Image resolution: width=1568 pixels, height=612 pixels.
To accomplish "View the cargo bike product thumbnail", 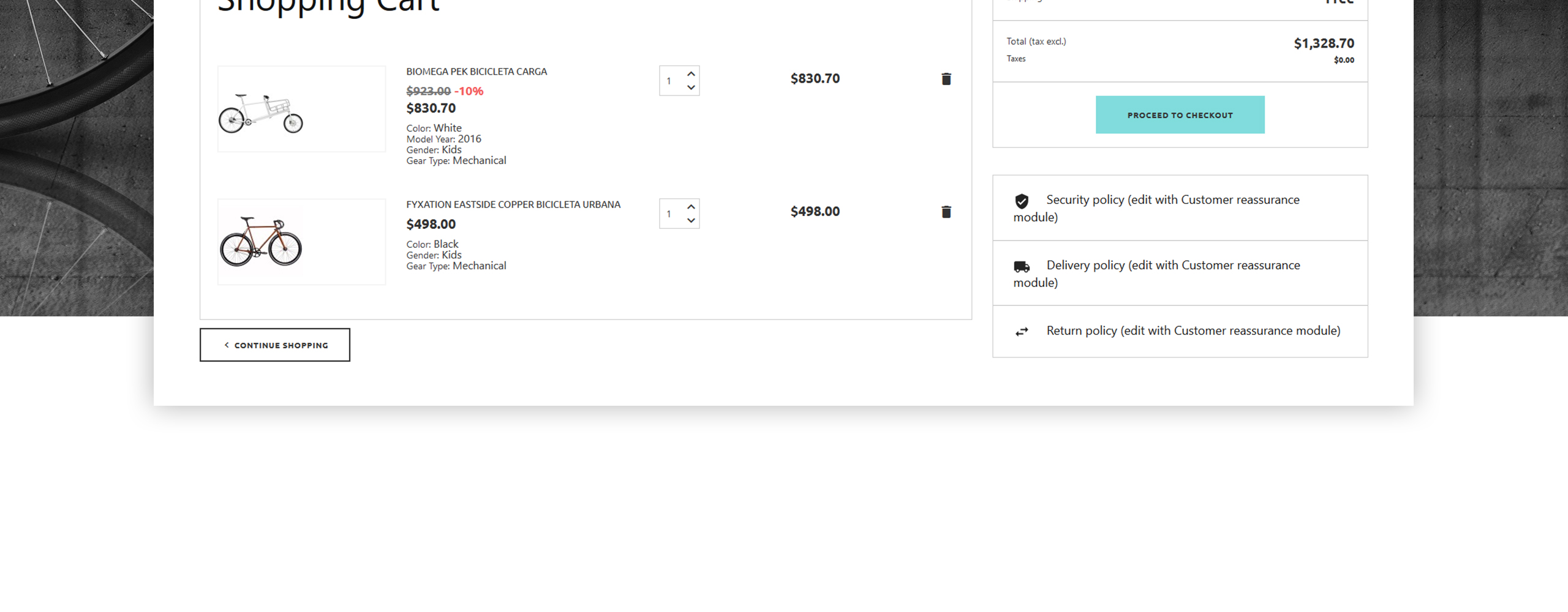I will coord(301,109).
